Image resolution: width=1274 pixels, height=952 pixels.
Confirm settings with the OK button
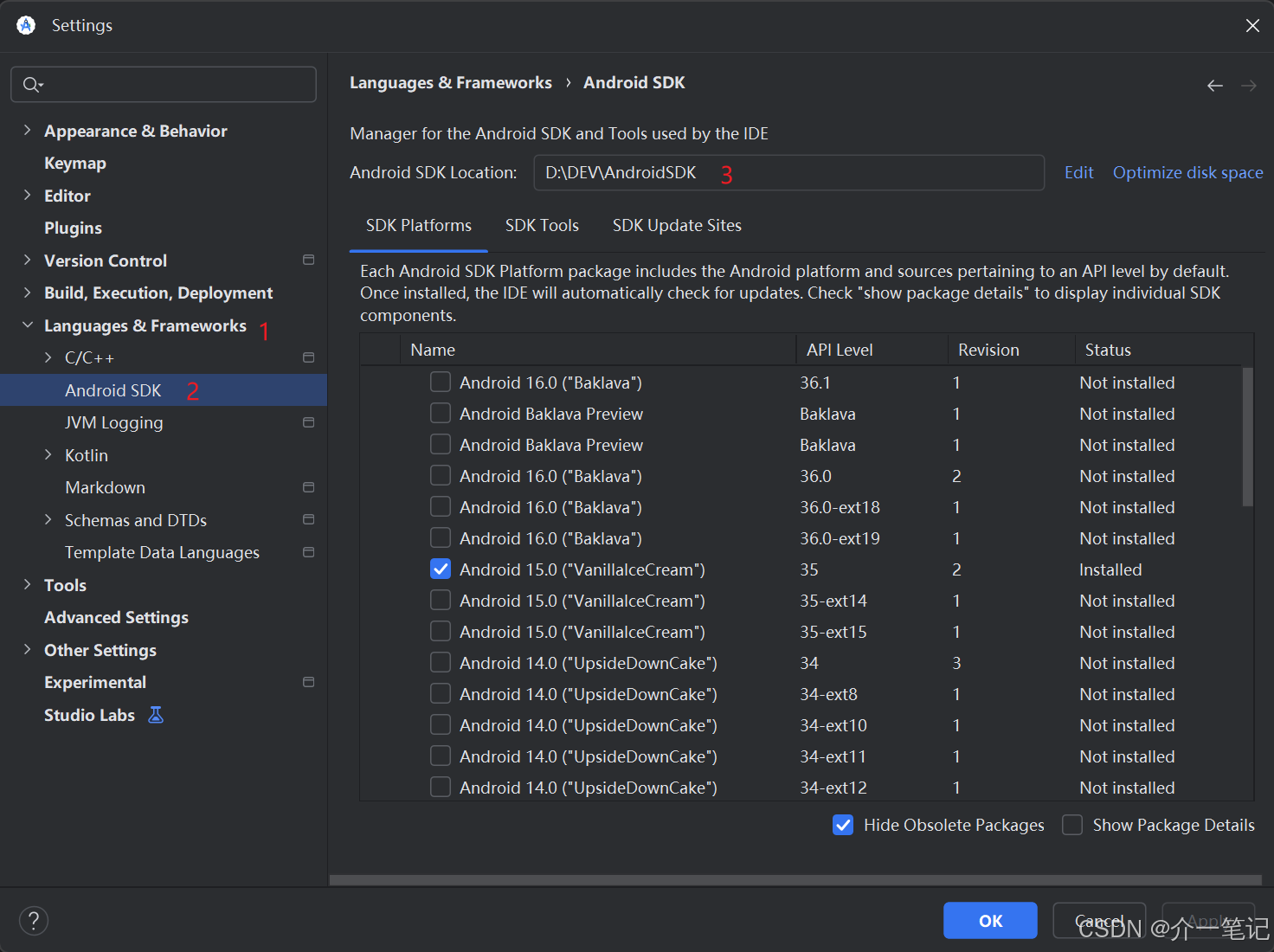pos(990,920)
